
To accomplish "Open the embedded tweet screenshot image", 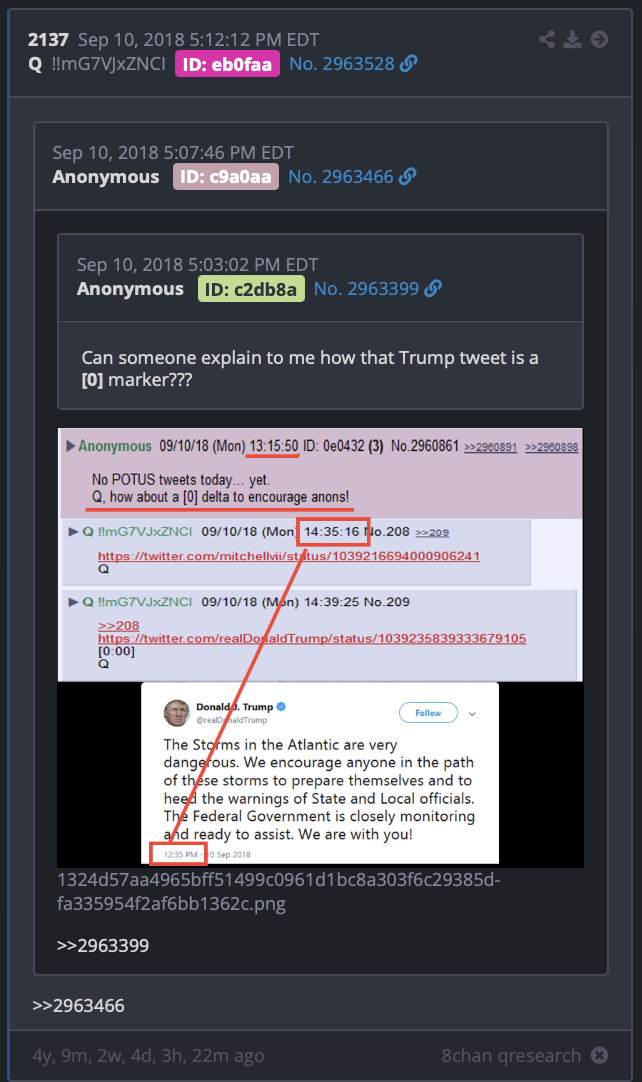I will click(x=320, y=647).
